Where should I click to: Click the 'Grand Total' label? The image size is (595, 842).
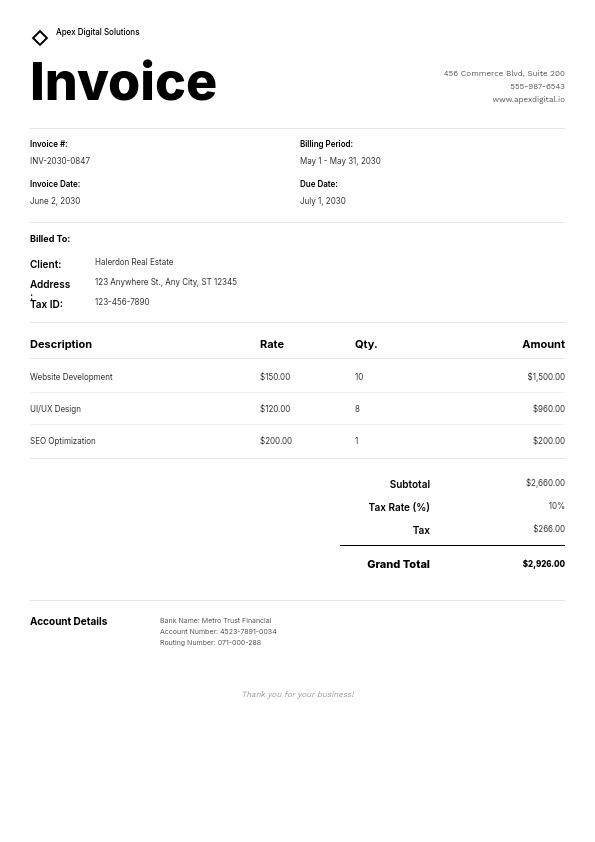coord(398,564)
